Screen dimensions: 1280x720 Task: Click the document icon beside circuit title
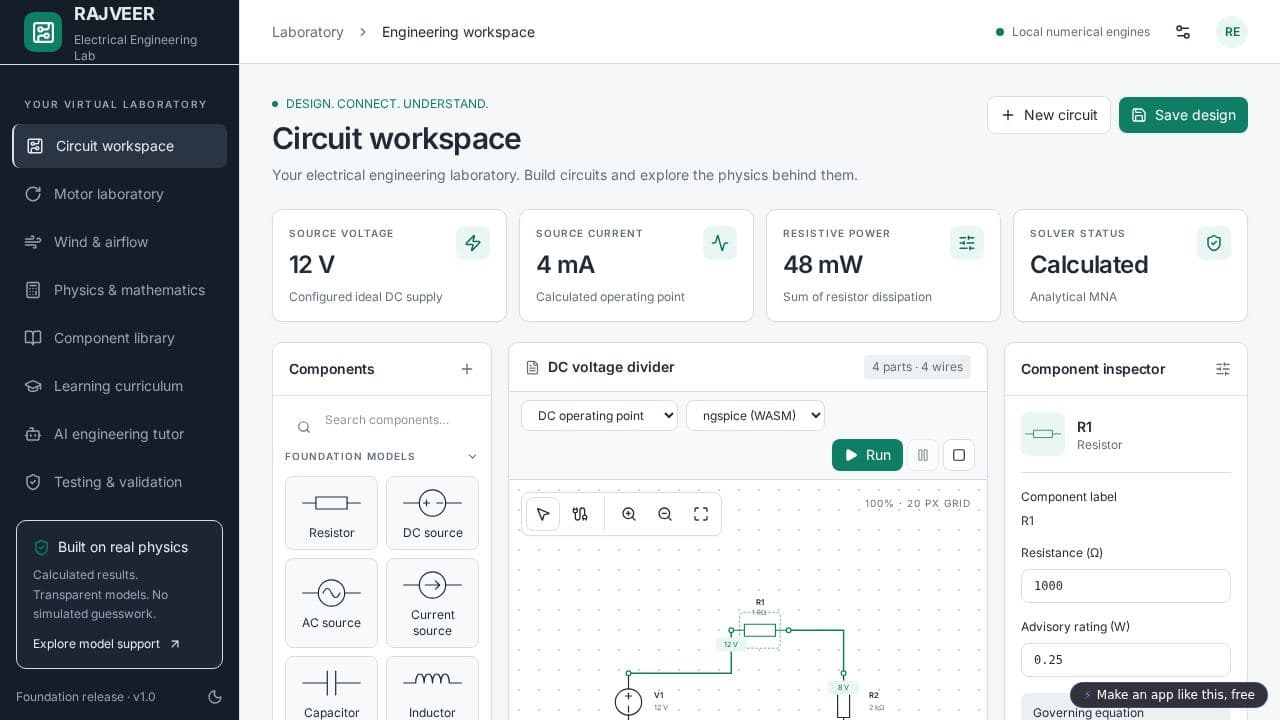coord(532,368)
